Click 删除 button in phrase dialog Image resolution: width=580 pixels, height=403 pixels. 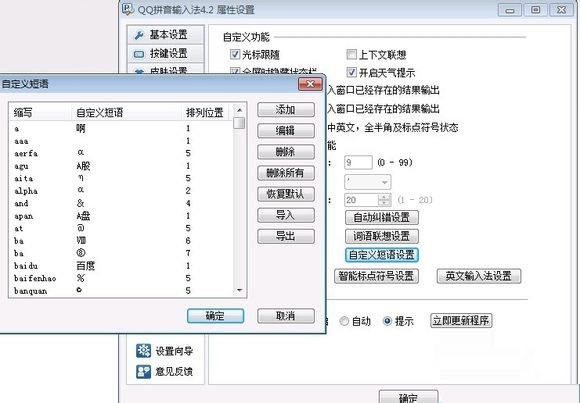point(286,152)
